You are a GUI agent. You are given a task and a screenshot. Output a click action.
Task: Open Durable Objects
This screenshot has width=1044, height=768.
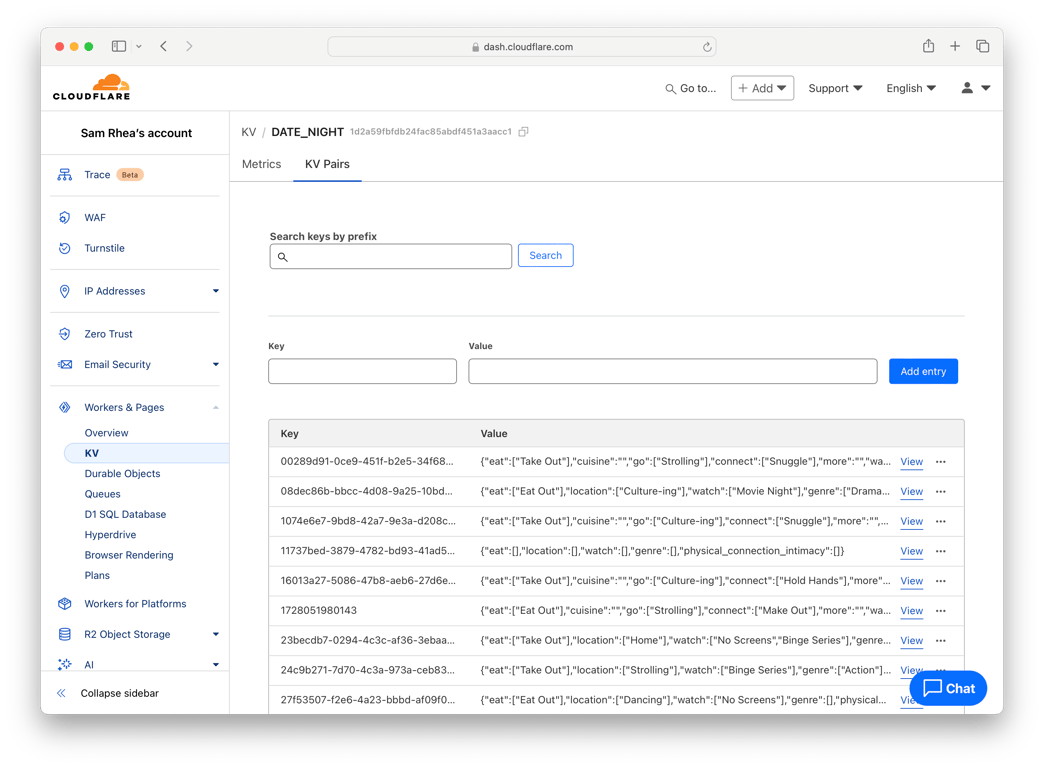(x=123, y=474)
